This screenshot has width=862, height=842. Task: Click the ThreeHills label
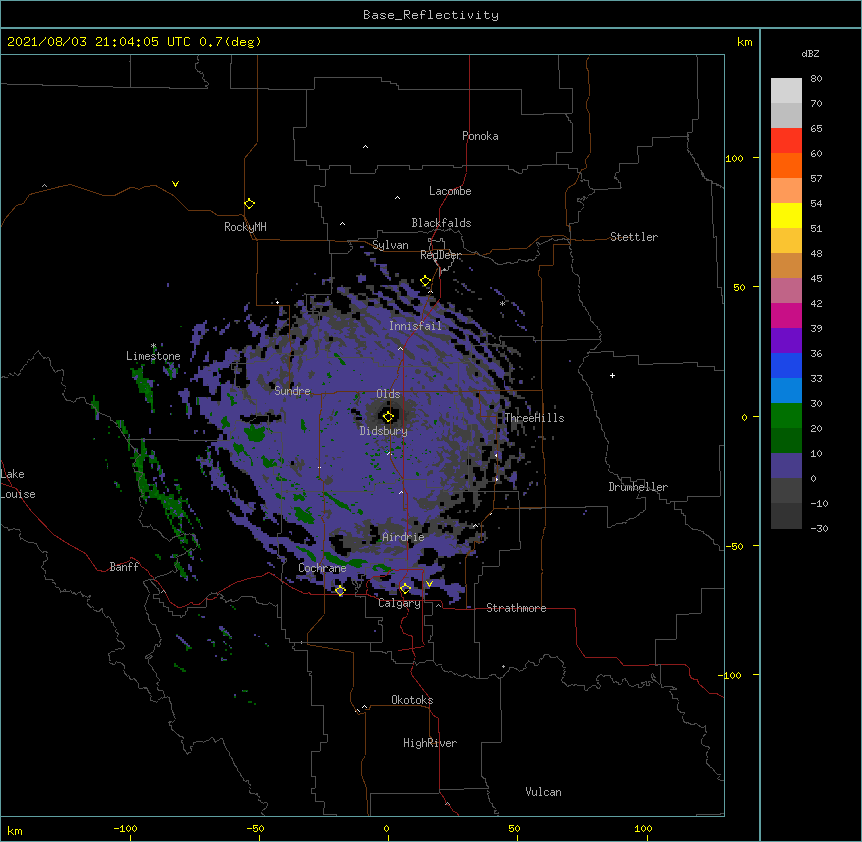[x=534, y=418]
